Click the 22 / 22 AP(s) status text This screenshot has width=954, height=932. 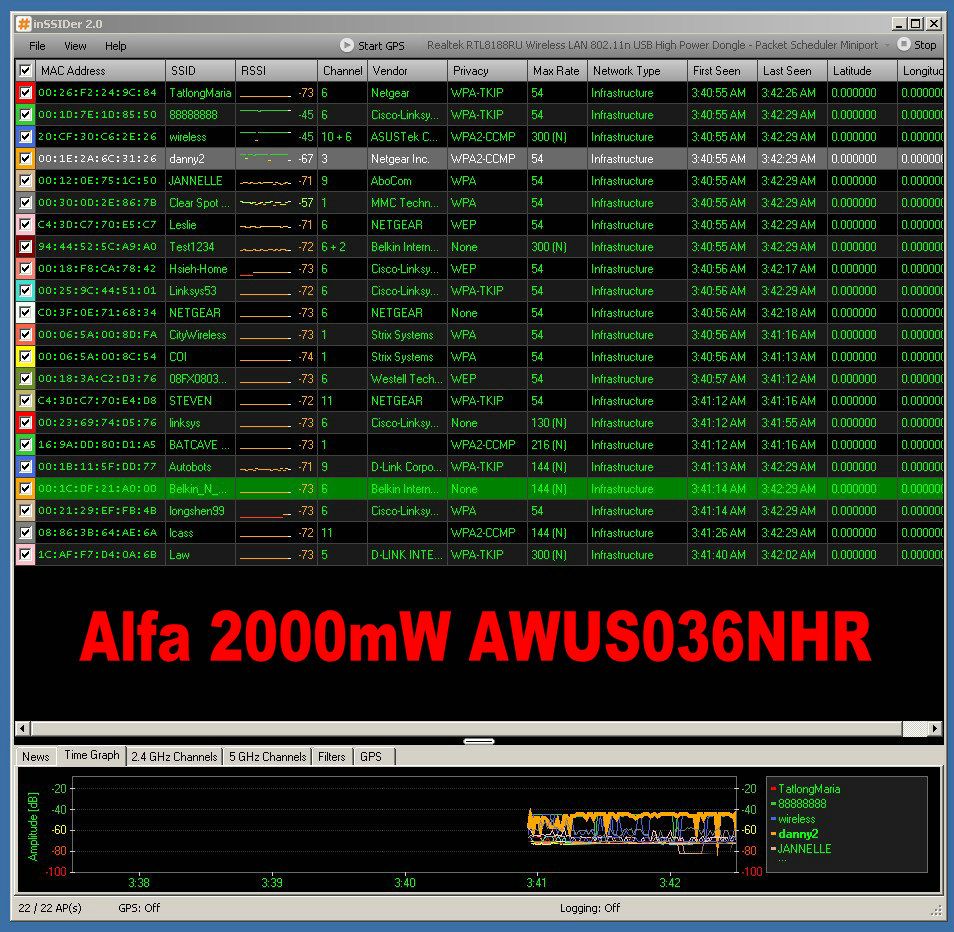[50, 908]
